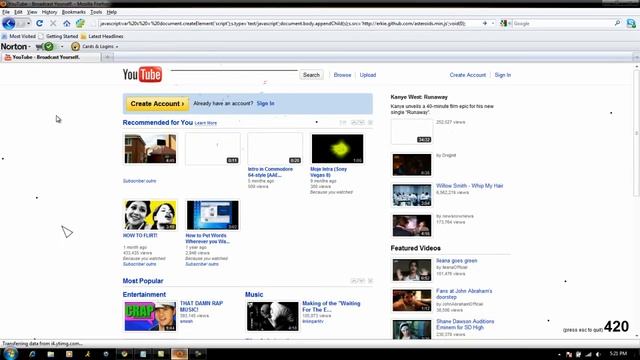Open Willow Smith - Whip My Hair link
640x360 pixels.
pos(469,186)
